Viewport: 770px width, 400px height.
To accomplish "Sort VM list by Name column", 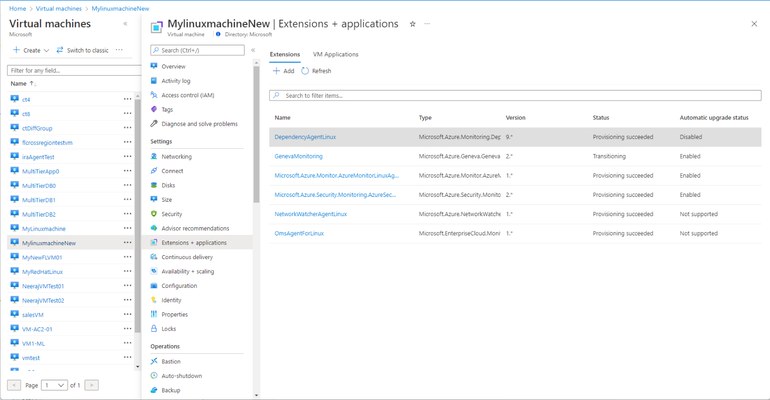I will 23,83.
